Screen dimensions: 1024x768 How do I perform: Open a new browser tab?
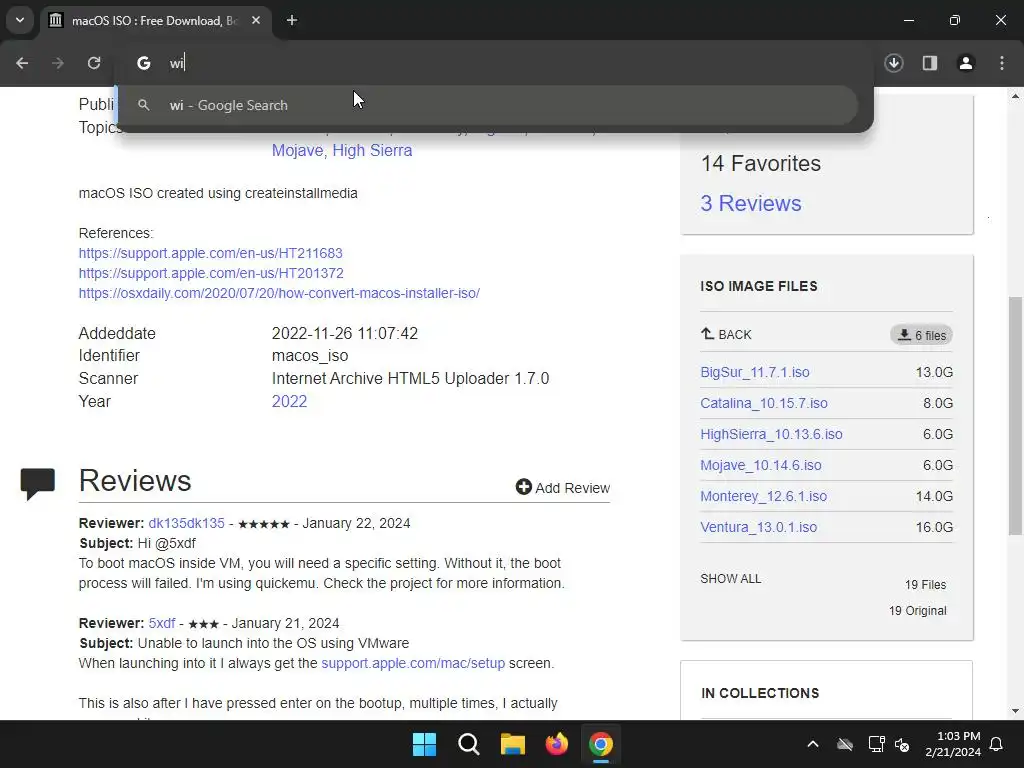[292, 20]
